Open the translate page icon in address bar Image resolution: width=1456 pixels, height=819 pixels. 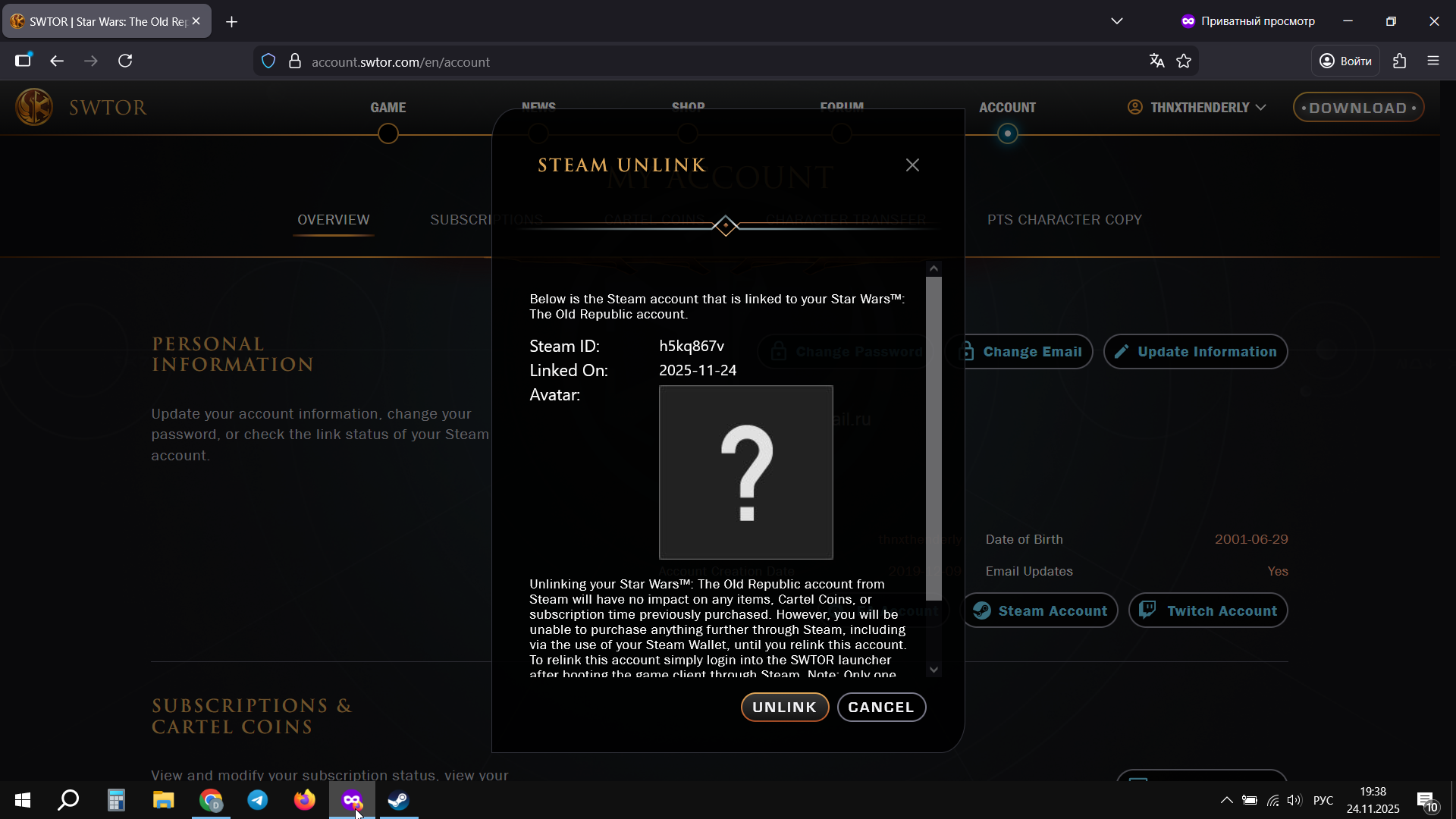click(x=1156, y=61)
